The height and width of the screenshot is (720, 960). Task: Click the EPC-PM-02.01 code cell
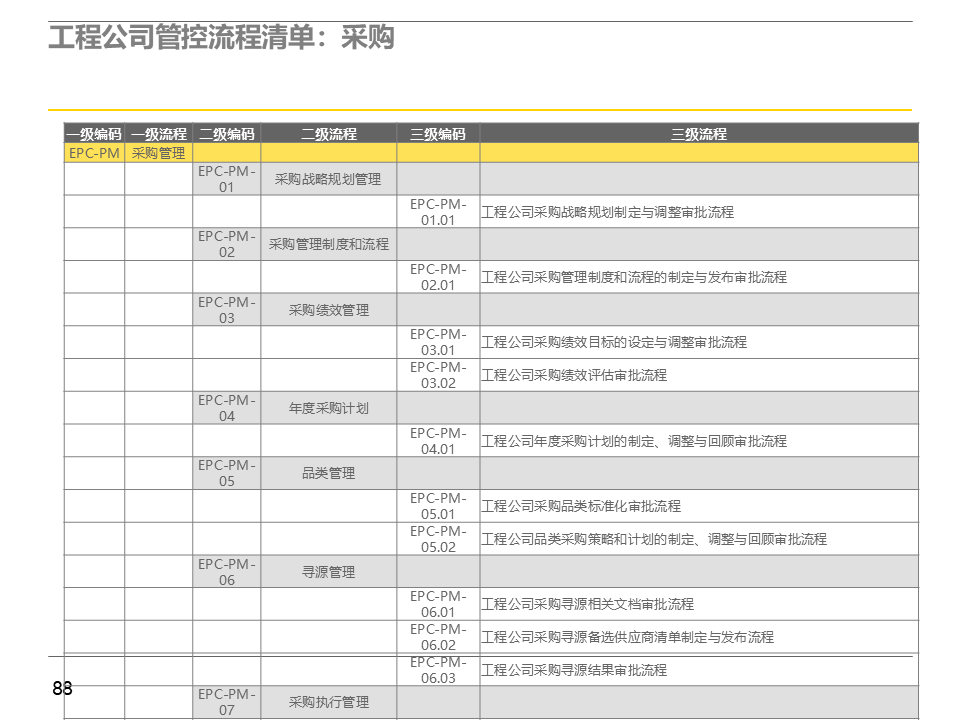coord(438,277)
